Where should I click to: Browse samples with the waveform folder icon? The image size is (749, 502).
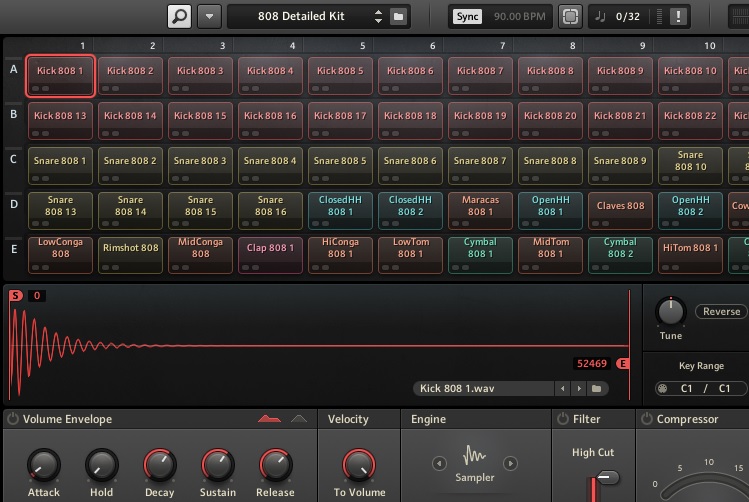click(597, 388)
